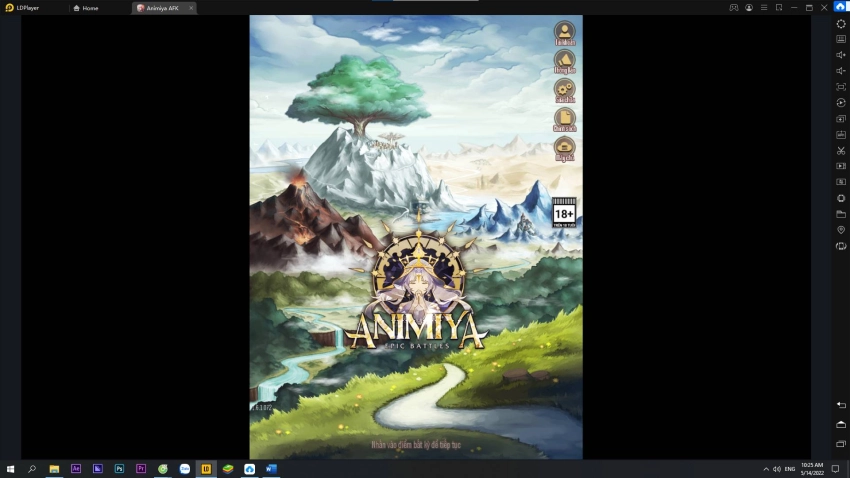The height and width of the screenshot is (478, 850).
Task: Launch After Effects from taskbar
Action: tap(76, 469)
